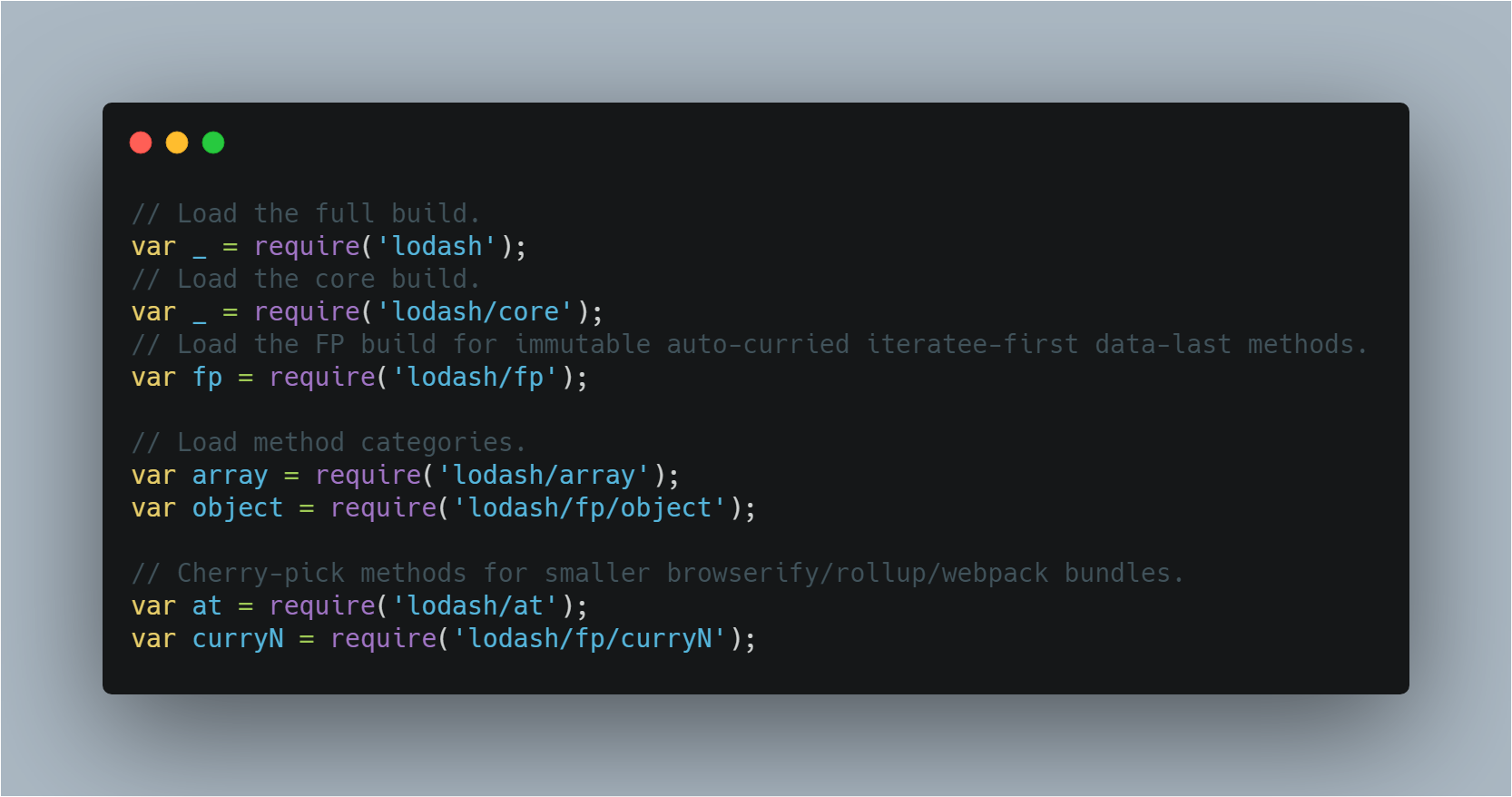Click the array variable name
This screenshot has height=797, width=1512.
tap(230, 476)
